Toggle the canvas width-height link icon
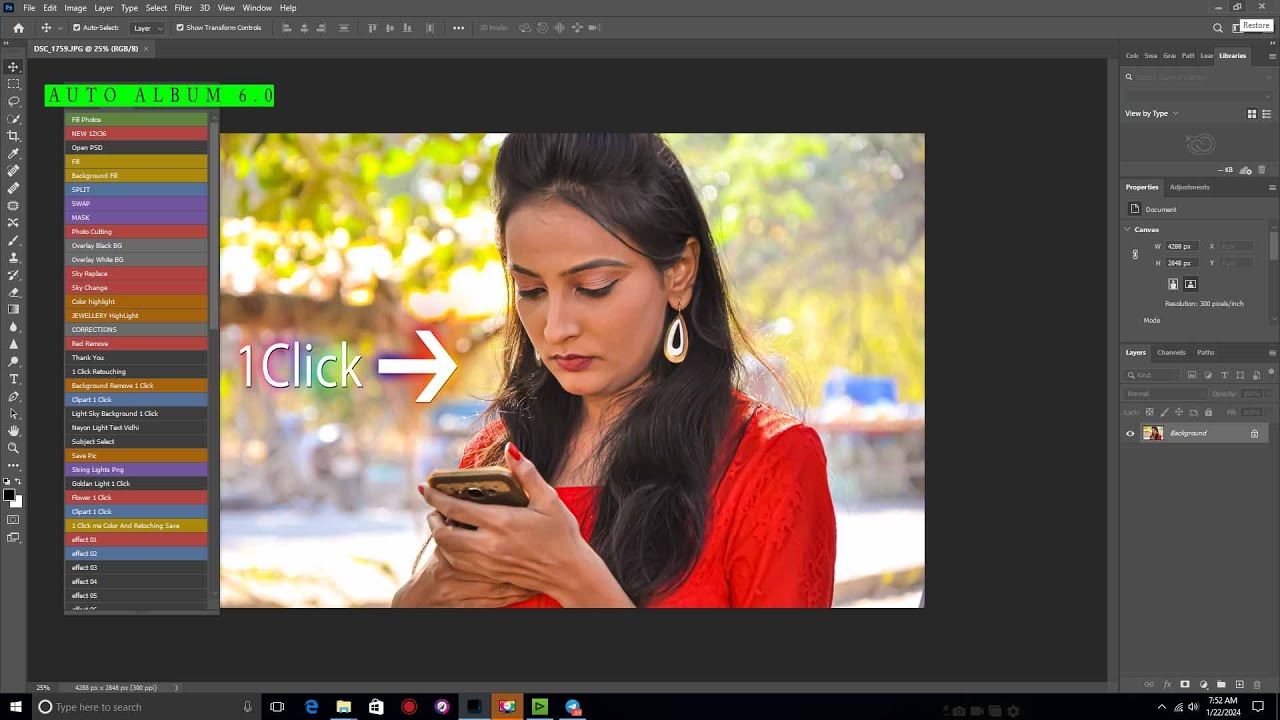The image size is (1280, 720). coord(1135,254)
